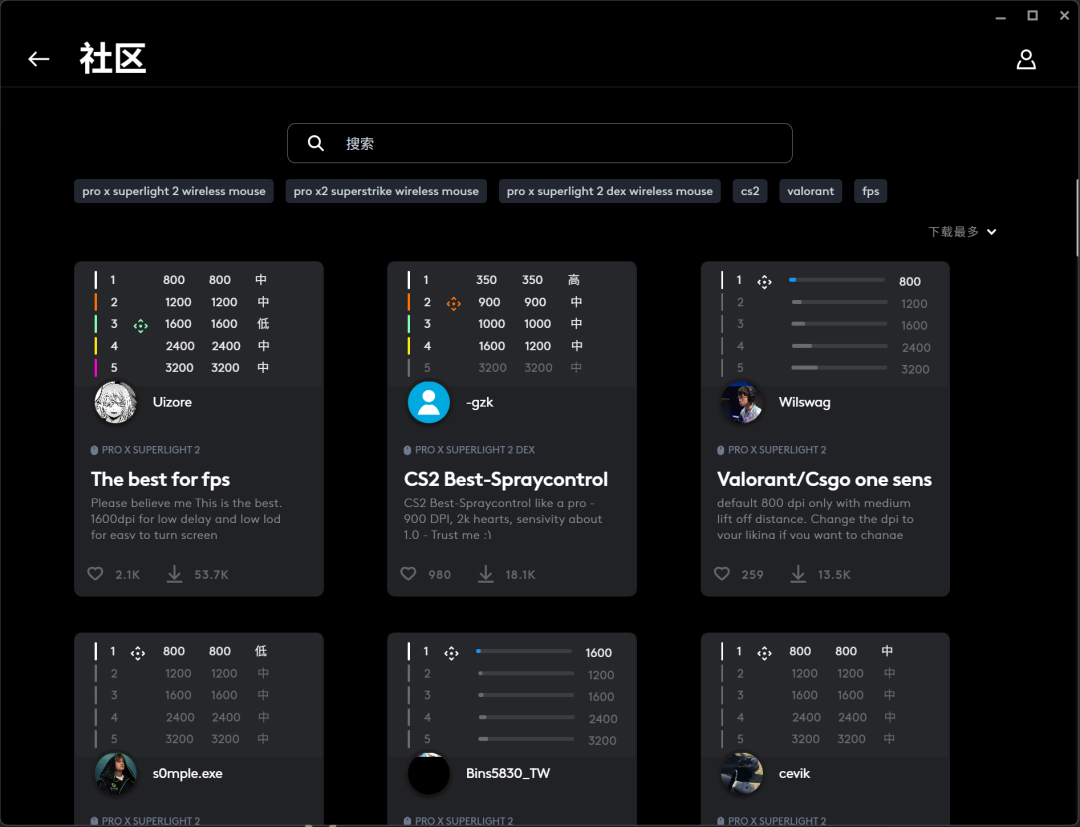Download the 'The best for fps' profile

[x=174, y=574]
